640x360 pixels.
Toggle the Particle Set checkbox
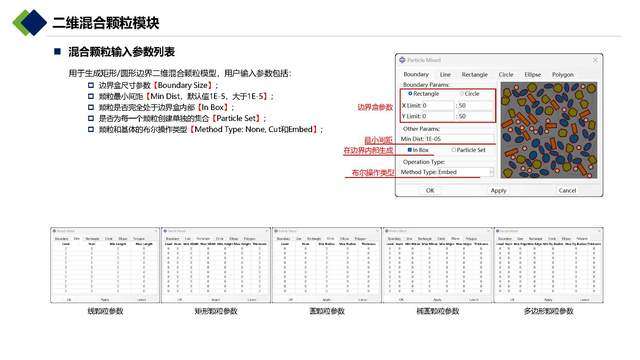coord(453,150)
